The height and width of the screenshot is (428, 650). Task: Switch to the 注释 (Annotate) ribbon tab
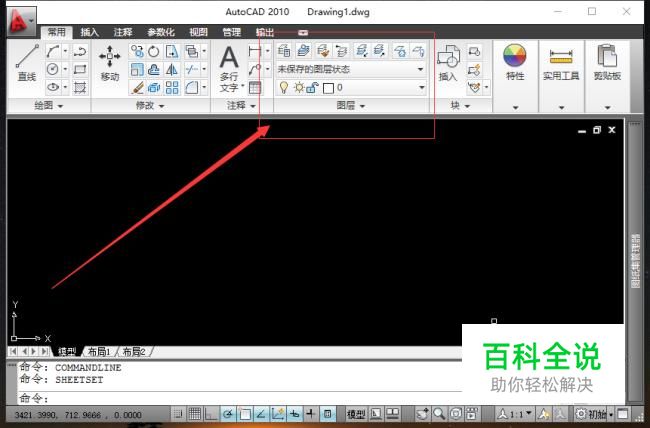click(123, 32)
